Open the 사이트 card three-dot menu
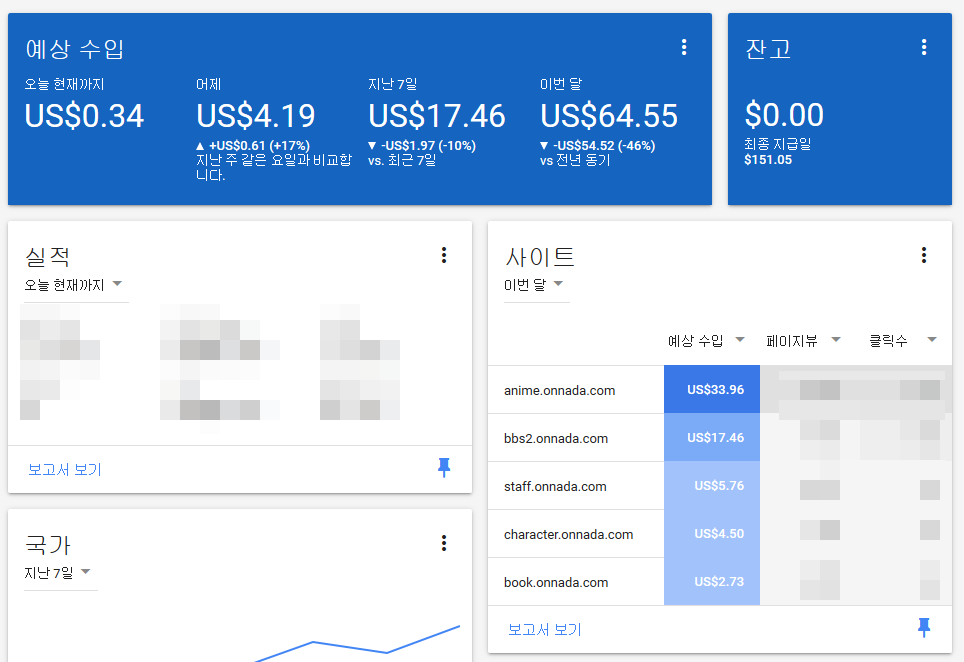The width and height of the screenshot is (964, 662). pos(924,255)
